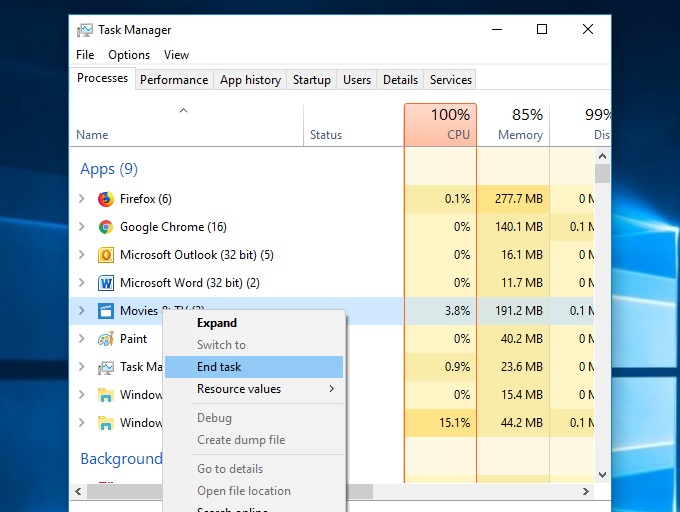680x512 pixels.
Task: Select the Google Chrome app icon
Action: coord(106,227)
